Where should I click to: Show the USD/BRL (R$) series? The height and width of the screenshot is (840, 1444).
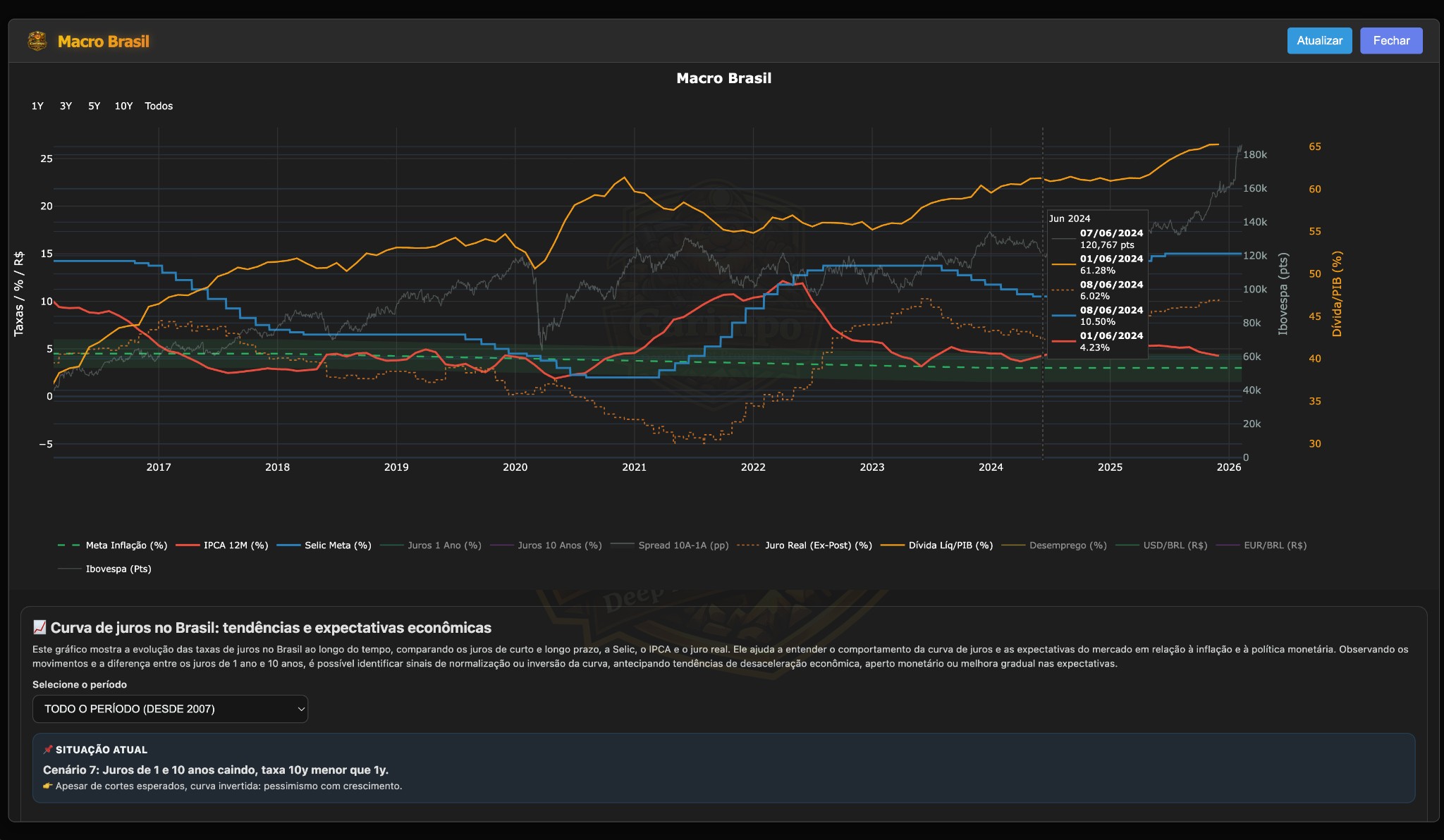(1175, 545)
